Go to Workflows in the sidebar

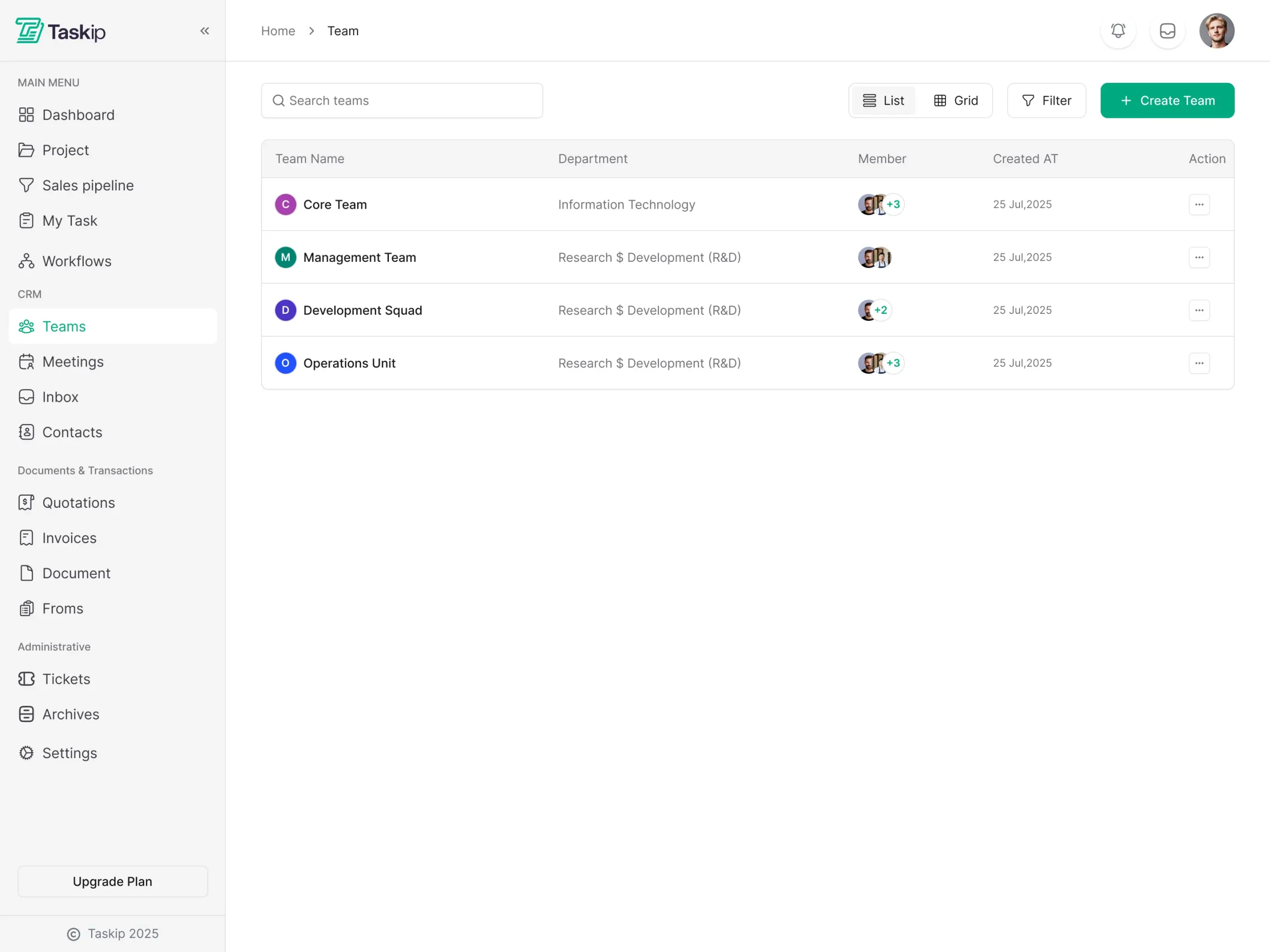point(76,261)
